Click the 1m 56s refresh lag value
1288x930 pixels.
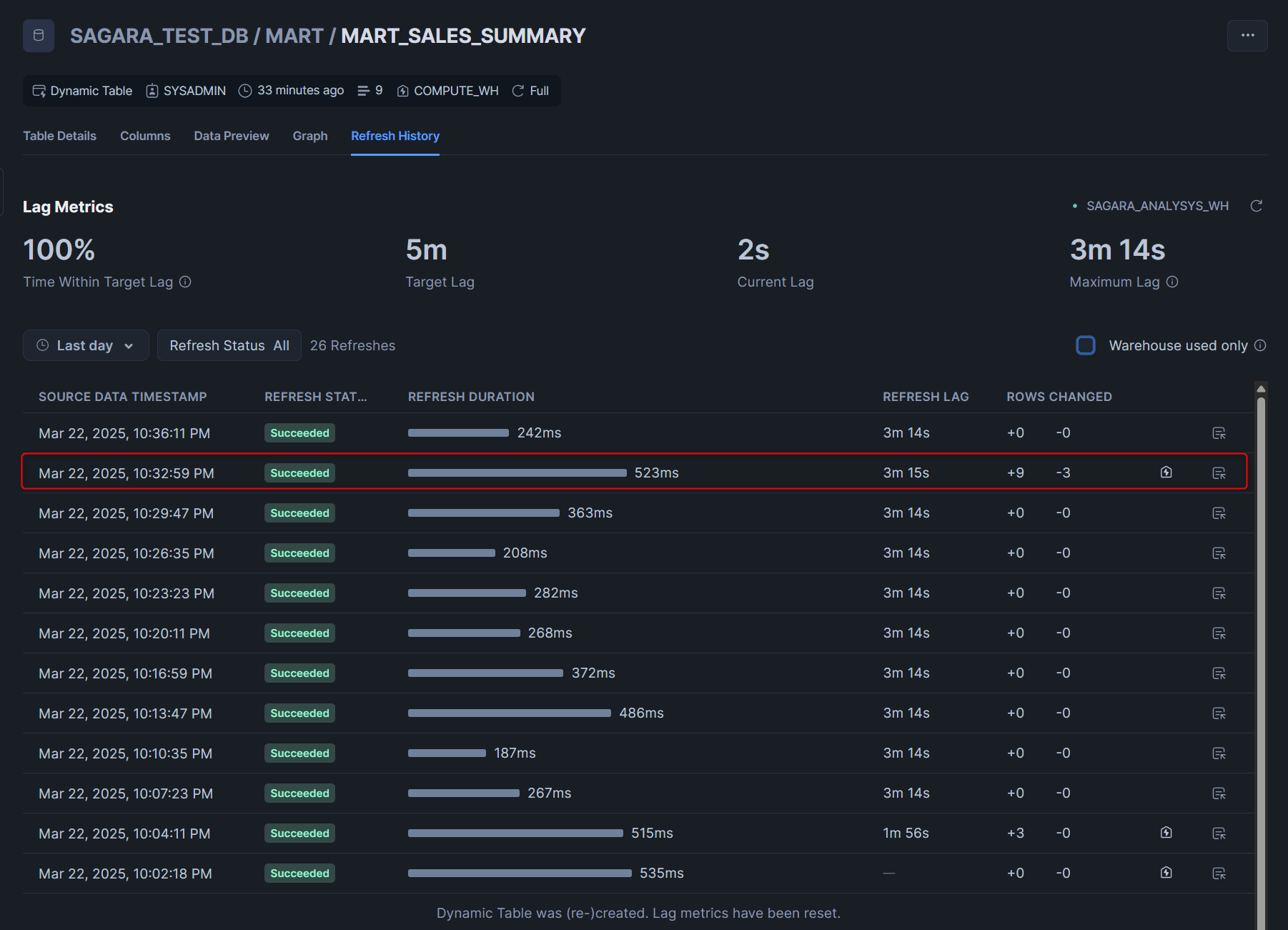tap(906, 833)
